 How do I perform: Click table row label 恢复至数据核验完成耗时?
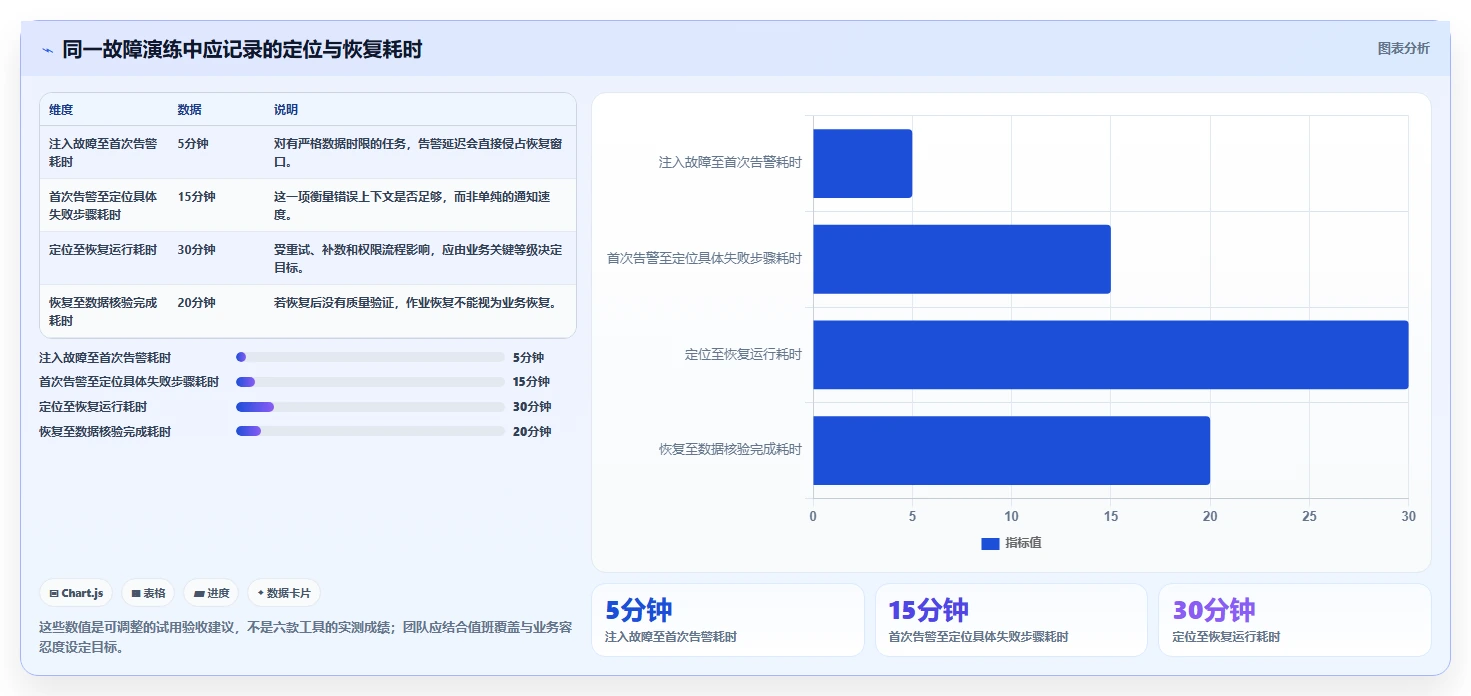103,311
